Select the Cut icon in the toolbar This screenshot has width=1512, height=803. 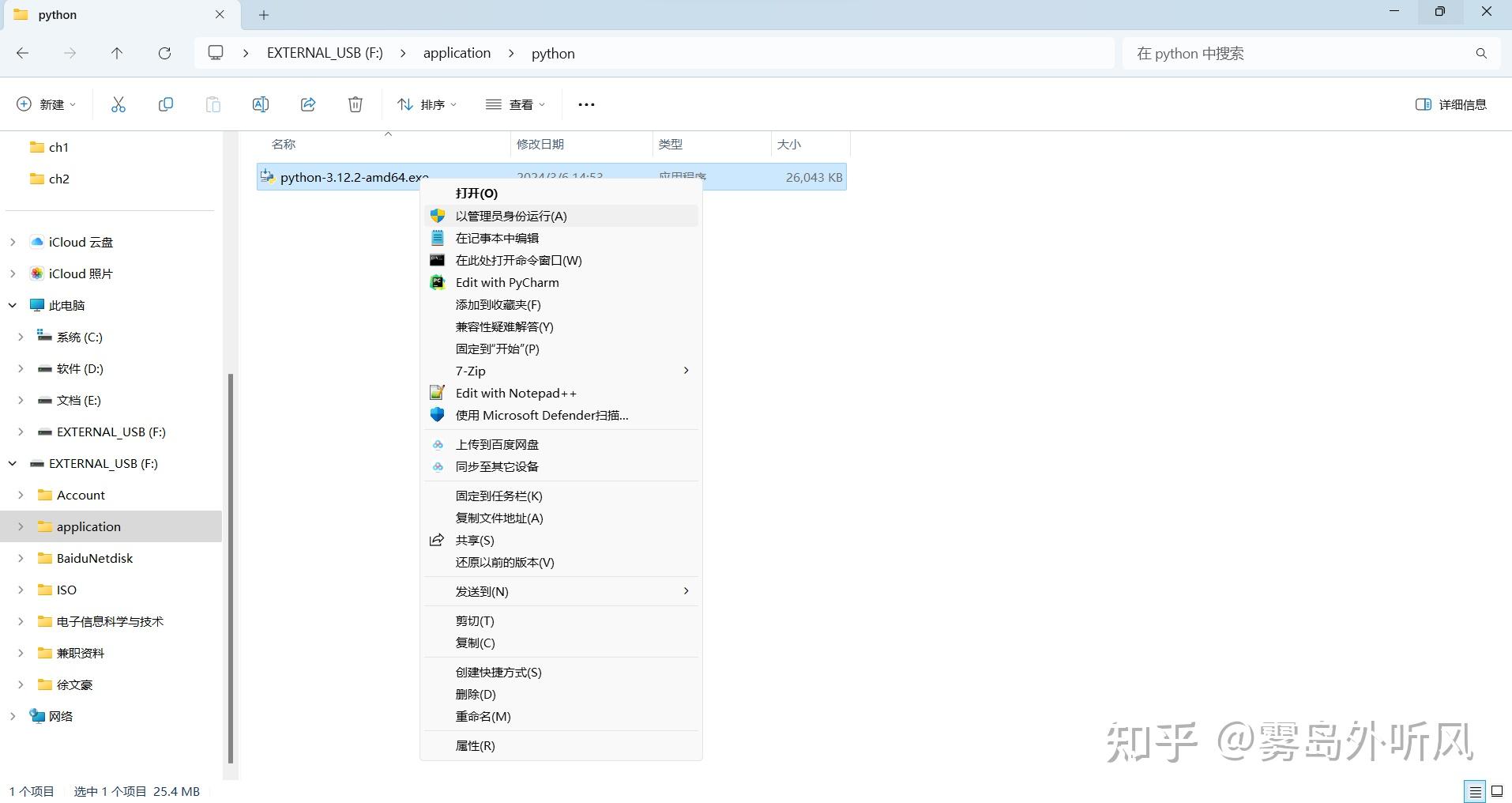tap(118, 104)
